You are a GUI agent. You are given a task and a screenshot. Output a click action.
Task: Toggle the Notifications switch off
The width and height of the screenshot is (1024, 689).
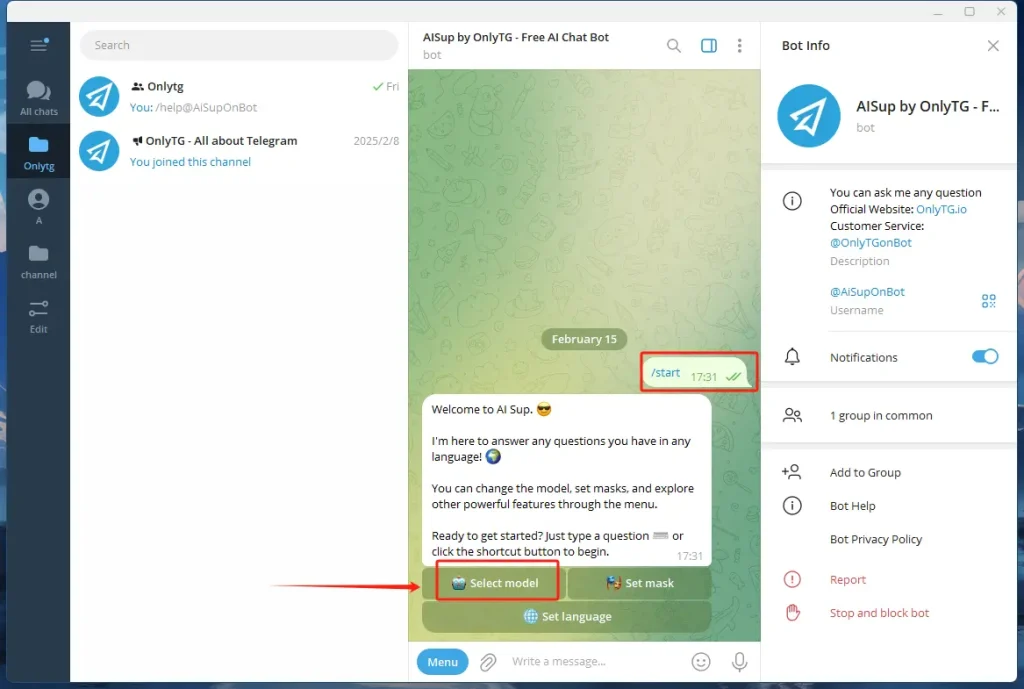(x=984, y=357)
